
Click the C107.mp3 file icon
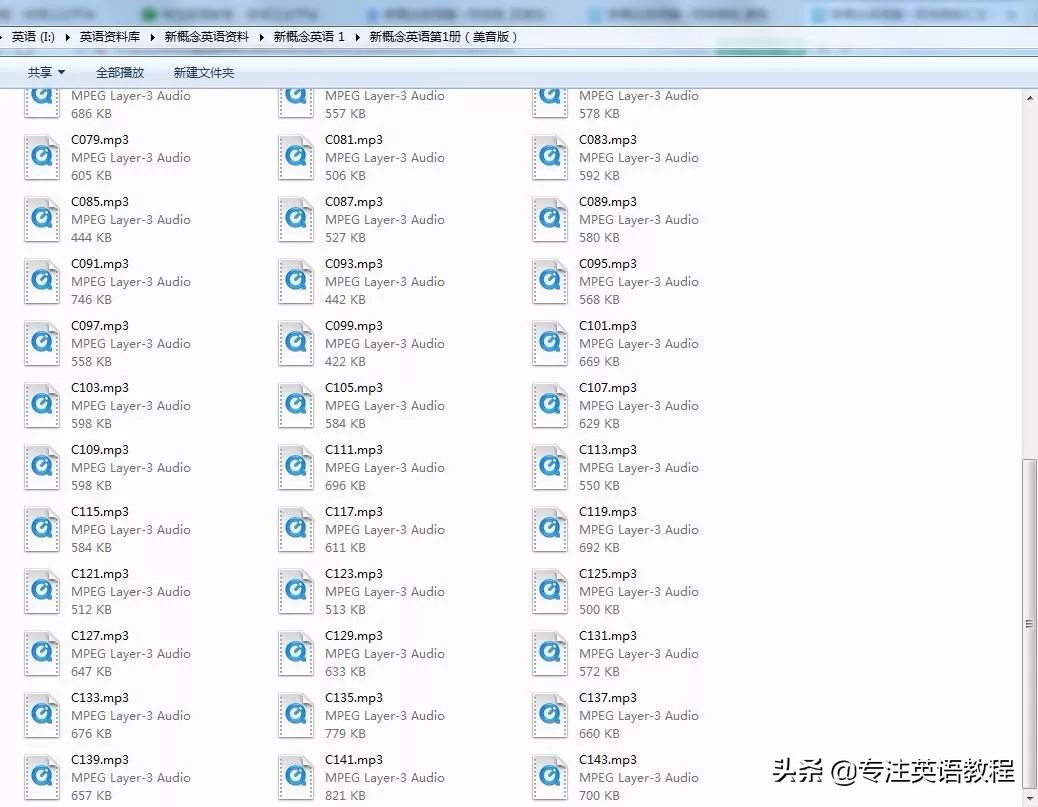(x=549, y=406)
